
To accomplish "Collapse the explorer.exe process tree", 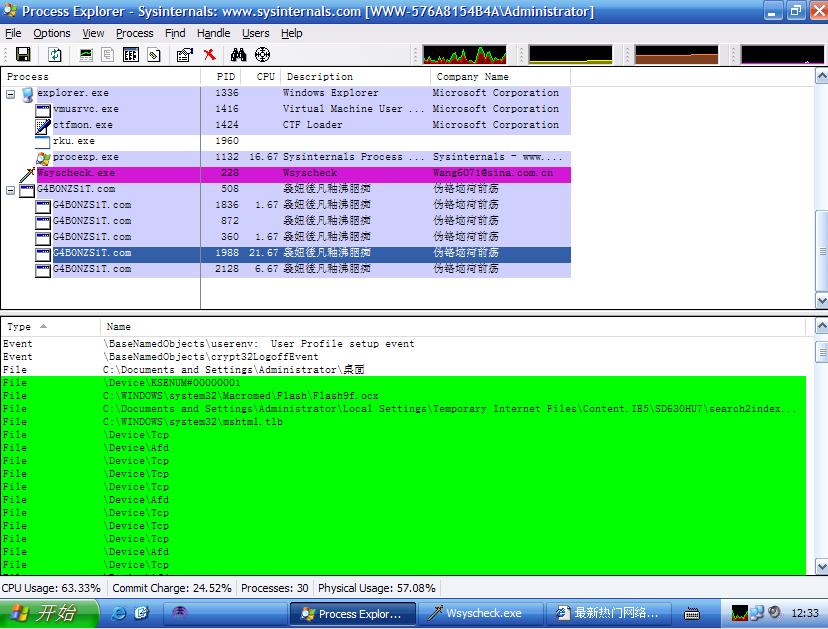I will click(x=11, y=94).
